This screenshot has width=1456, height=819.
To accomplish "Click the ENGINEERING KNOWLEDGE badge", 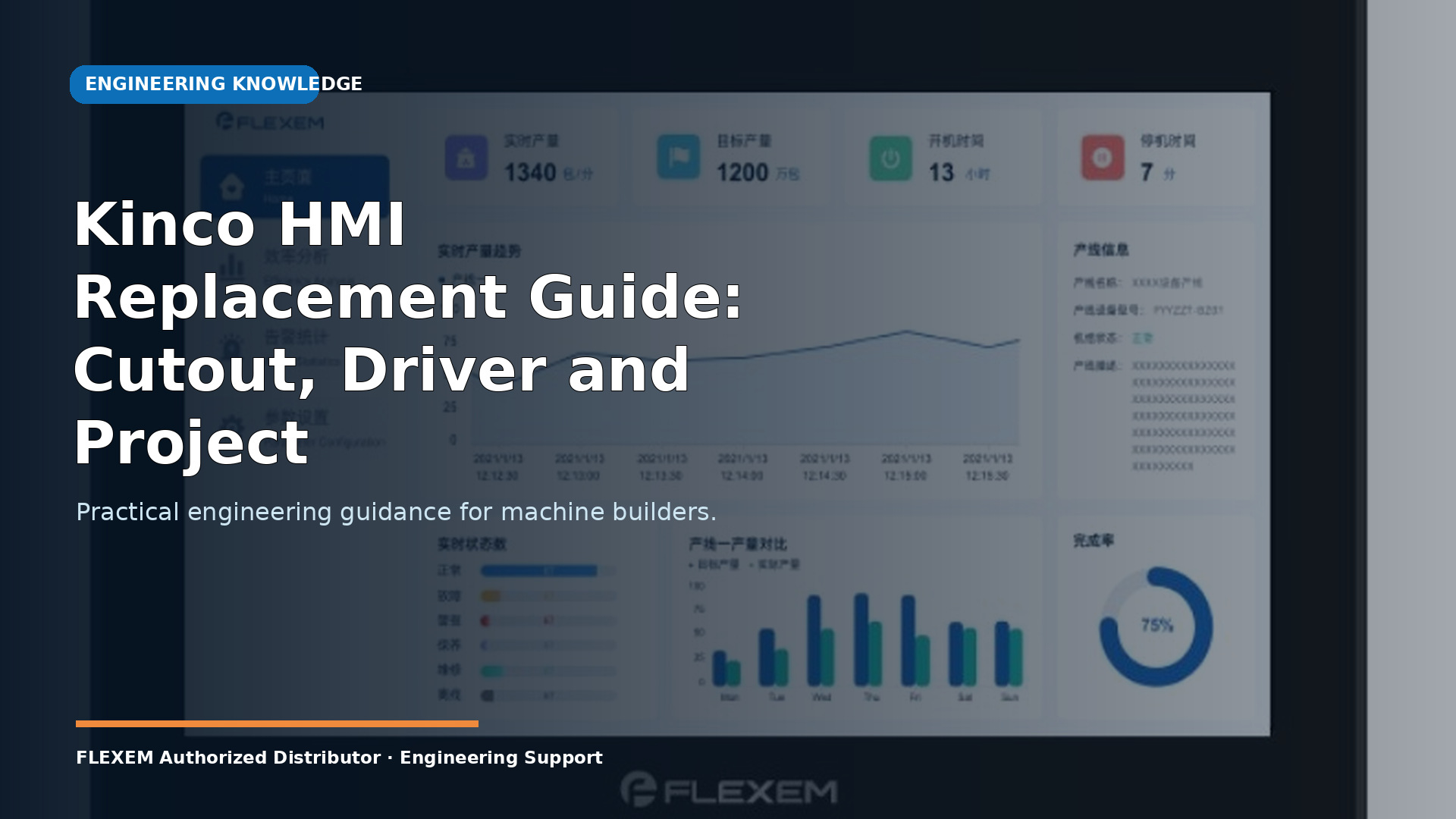I will [195, 84].
